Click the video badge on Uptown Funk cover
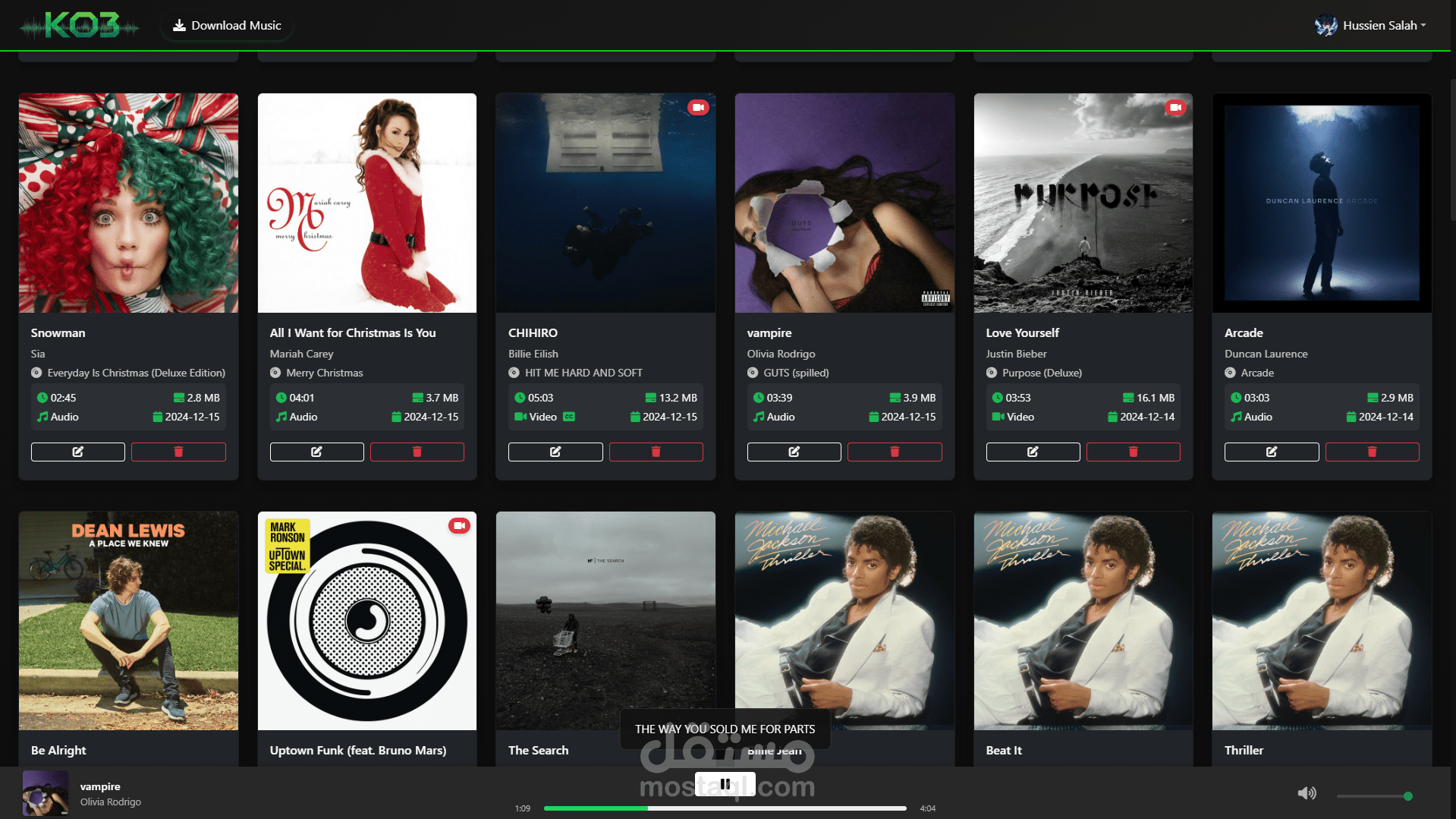Viewport: 1456px width, 819px height. 459,525
